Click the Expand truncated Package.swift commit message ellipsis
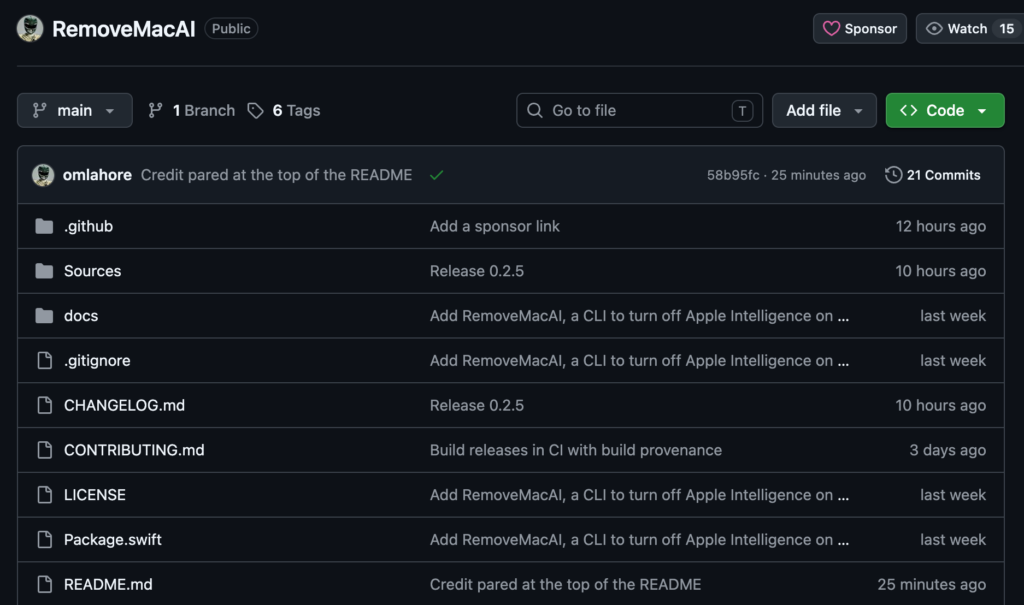This screenshot has width=1024, height=605. [844, 541]
